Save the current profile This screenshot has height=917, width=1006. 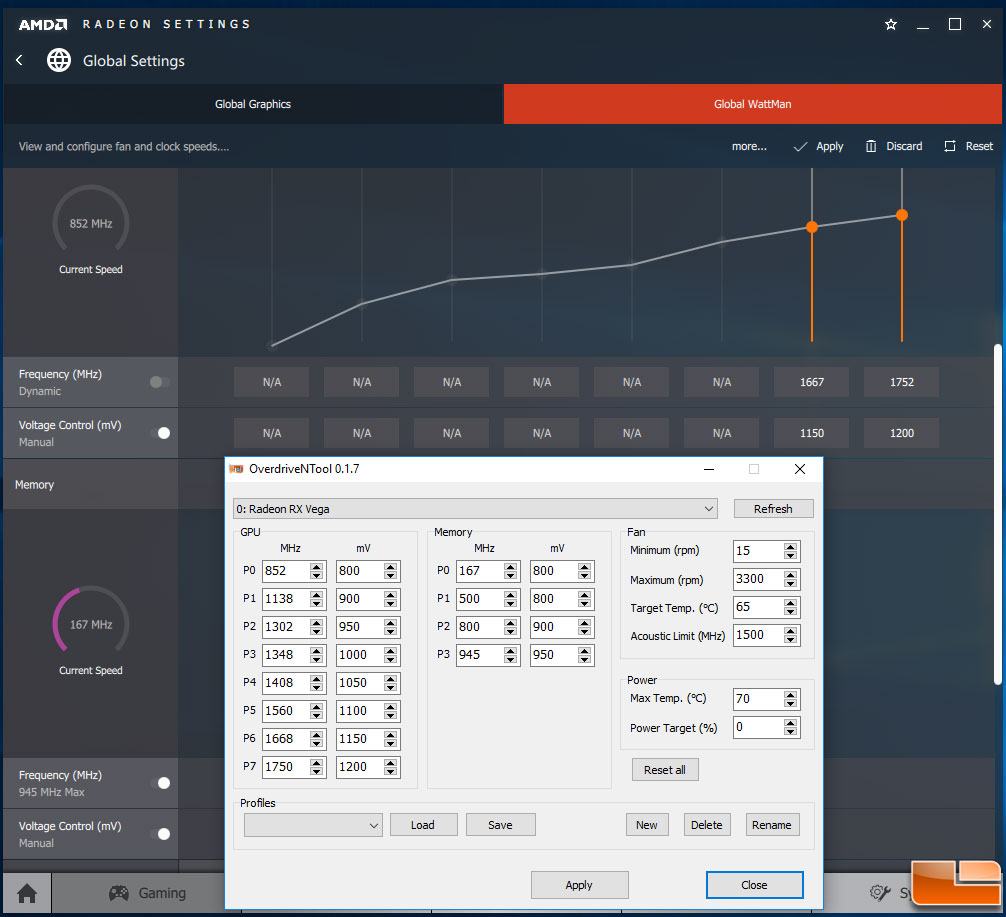click(500, 825)
